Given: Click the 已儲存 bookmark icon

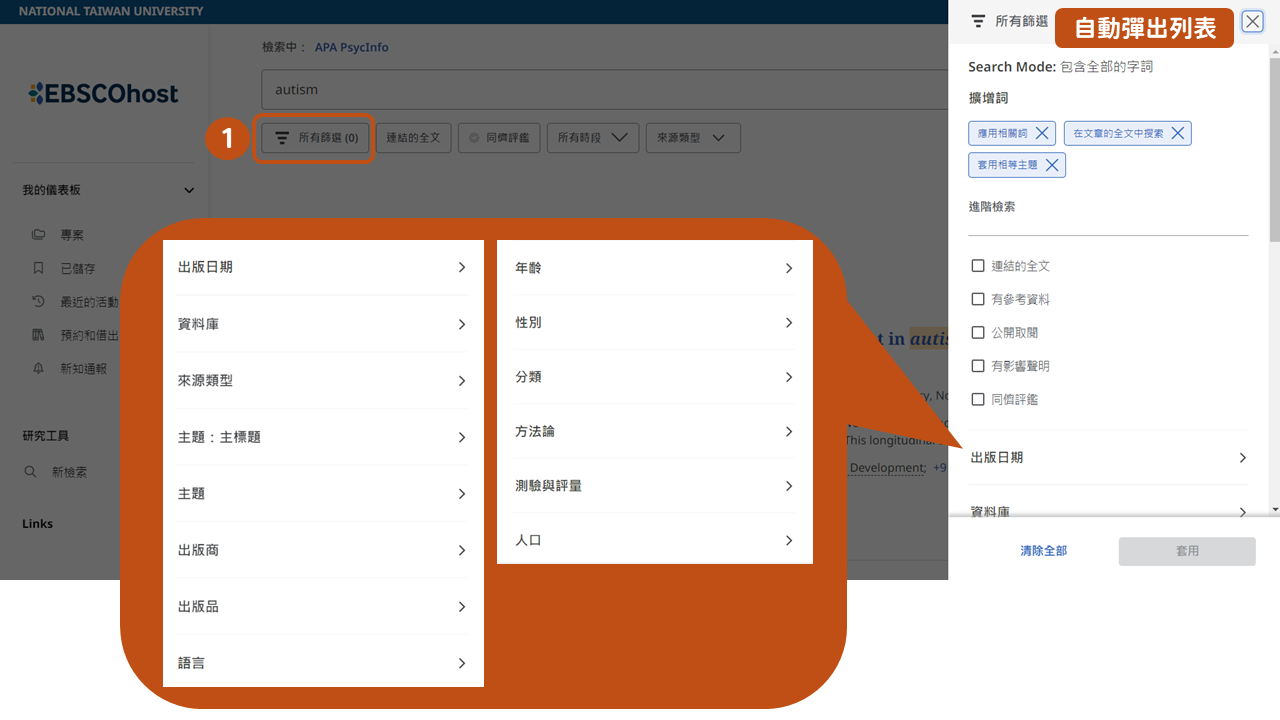Looking at the screenshot, I should (x=38, y=268).
